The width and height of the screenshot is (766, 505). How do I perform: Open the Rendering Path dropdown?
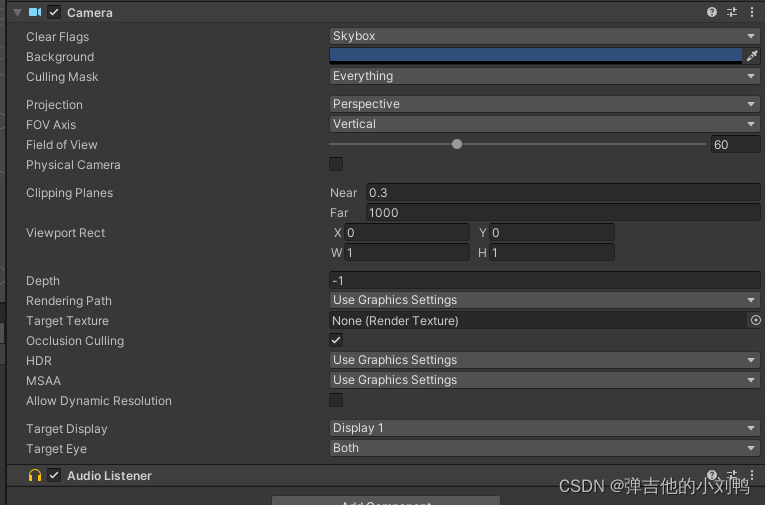coord(544,300)
